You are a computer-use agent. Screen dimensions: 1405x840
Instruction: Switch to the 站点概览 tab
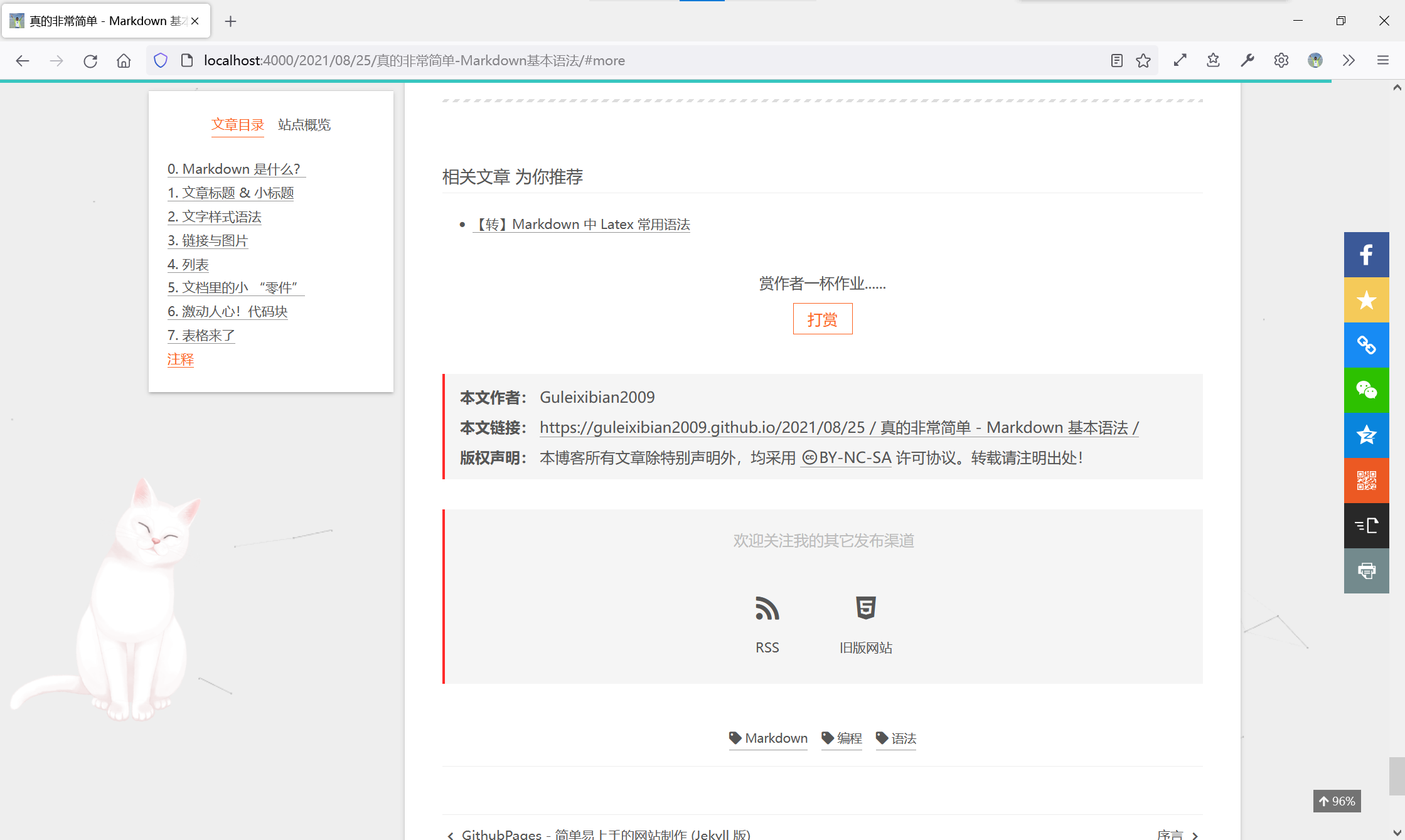pos(304,125)
